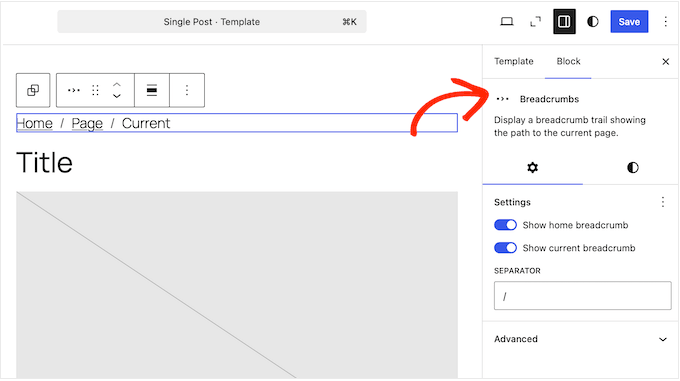Image resolution: width=680 pixels, height=381 pixels.
Task: Select the Title heading block
Action: click(45, 163)
